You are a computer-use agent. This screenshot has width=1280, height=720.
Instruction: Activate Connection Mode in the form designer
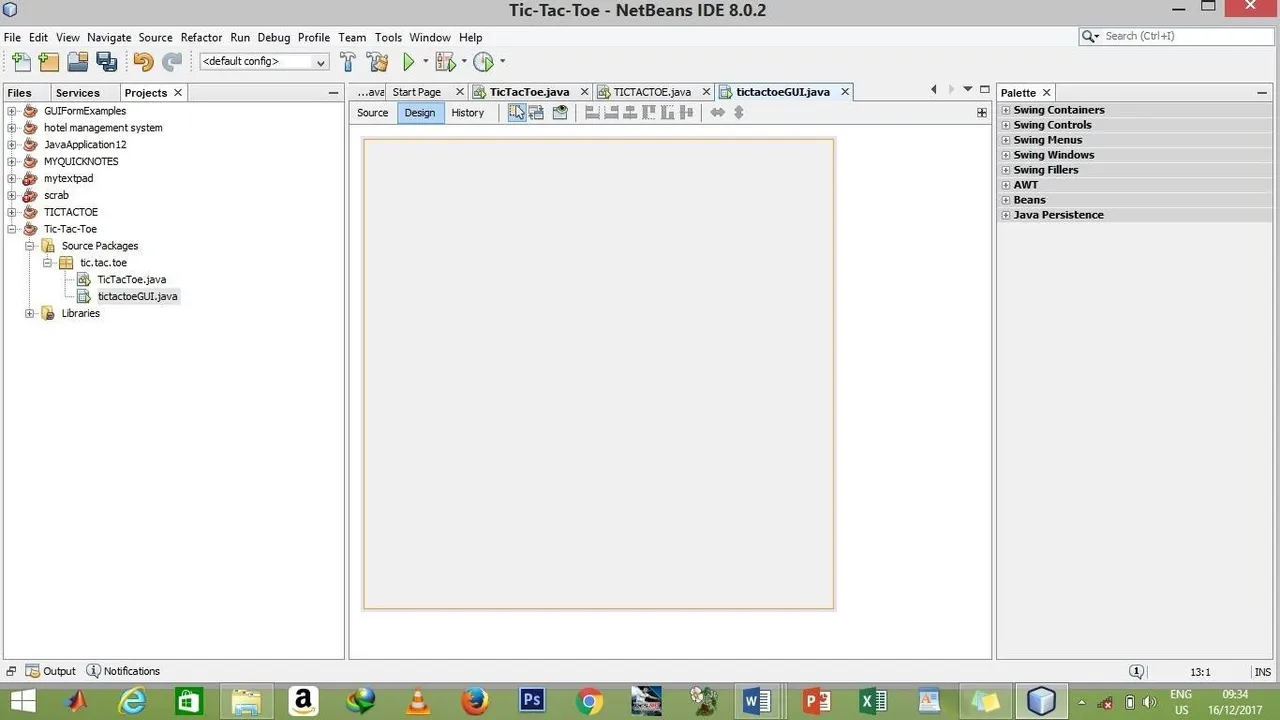click(x=537, y=113)
